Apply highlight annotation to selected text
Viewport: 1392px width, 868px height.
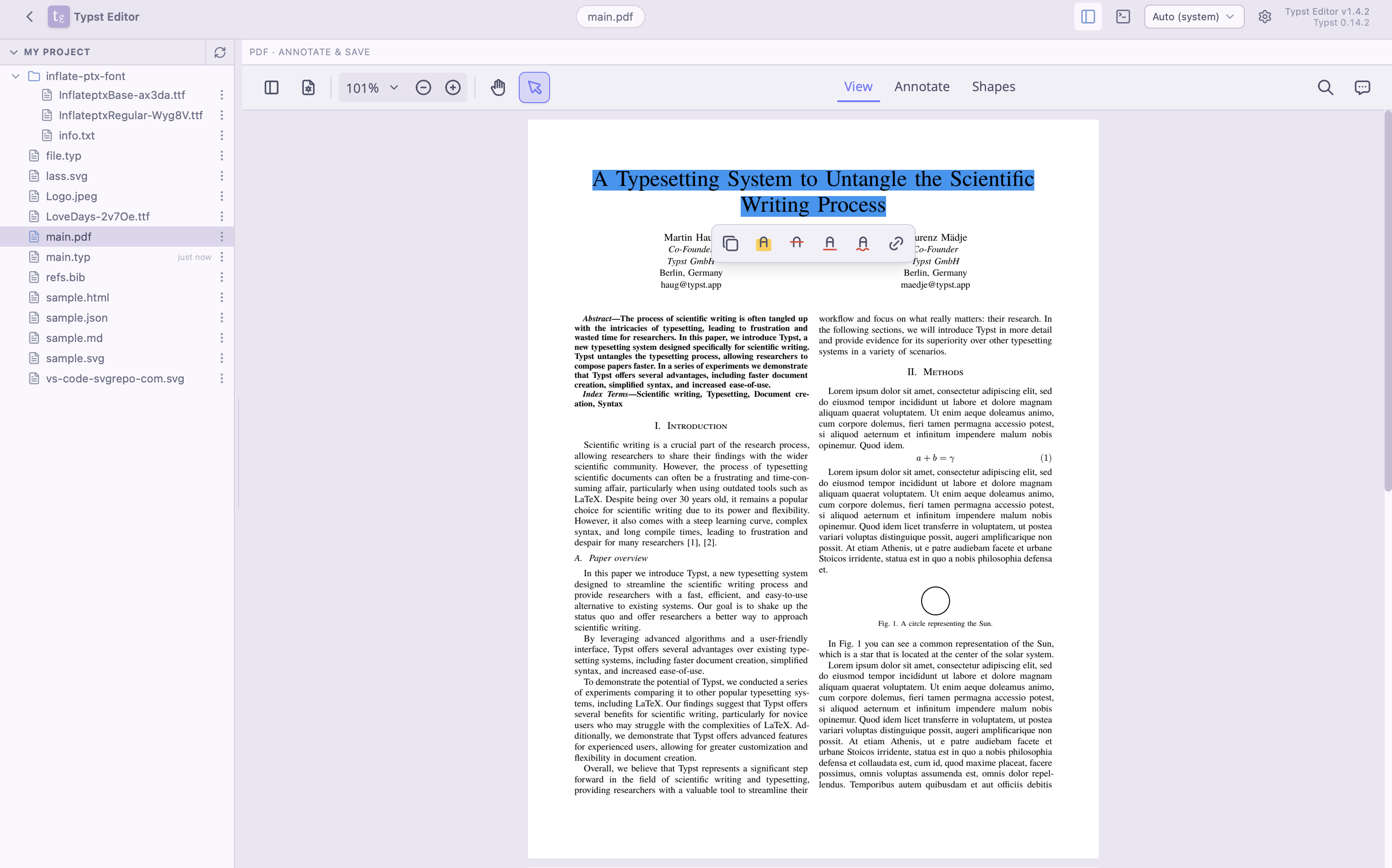click(764, 243)
